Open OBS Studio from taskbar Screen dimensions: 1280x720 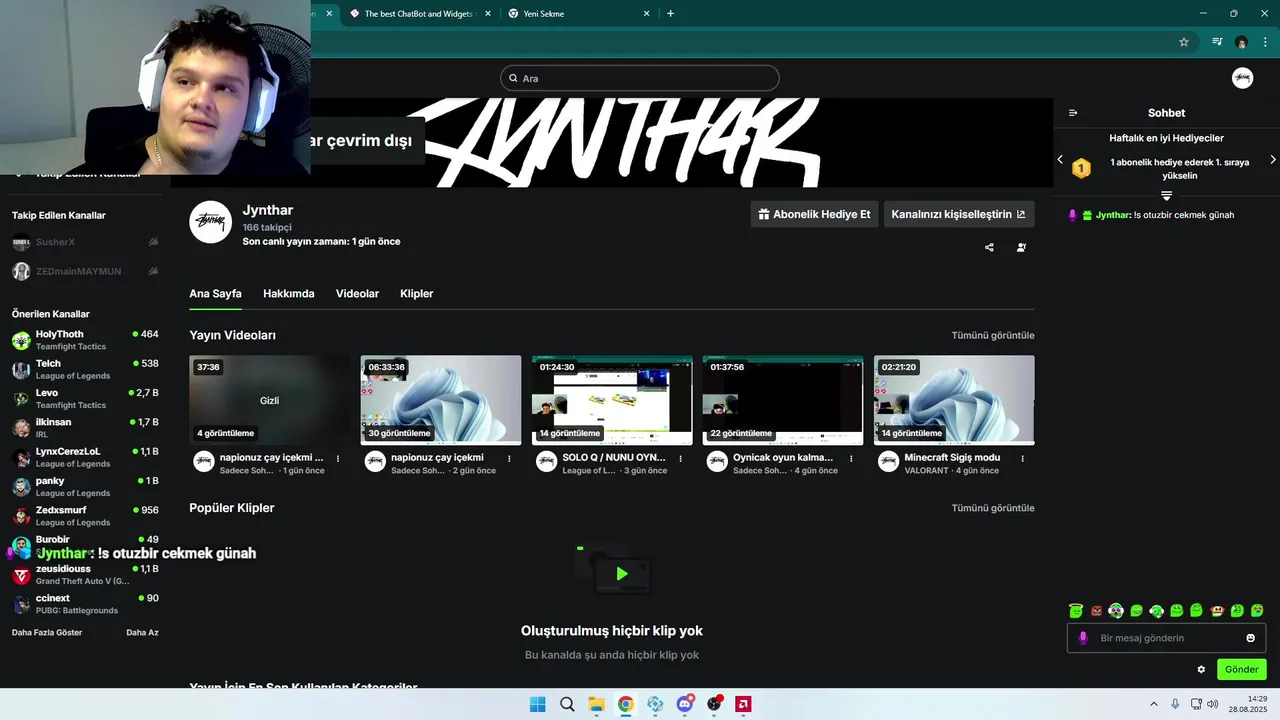pyautogui.click(x=714, y=704)
